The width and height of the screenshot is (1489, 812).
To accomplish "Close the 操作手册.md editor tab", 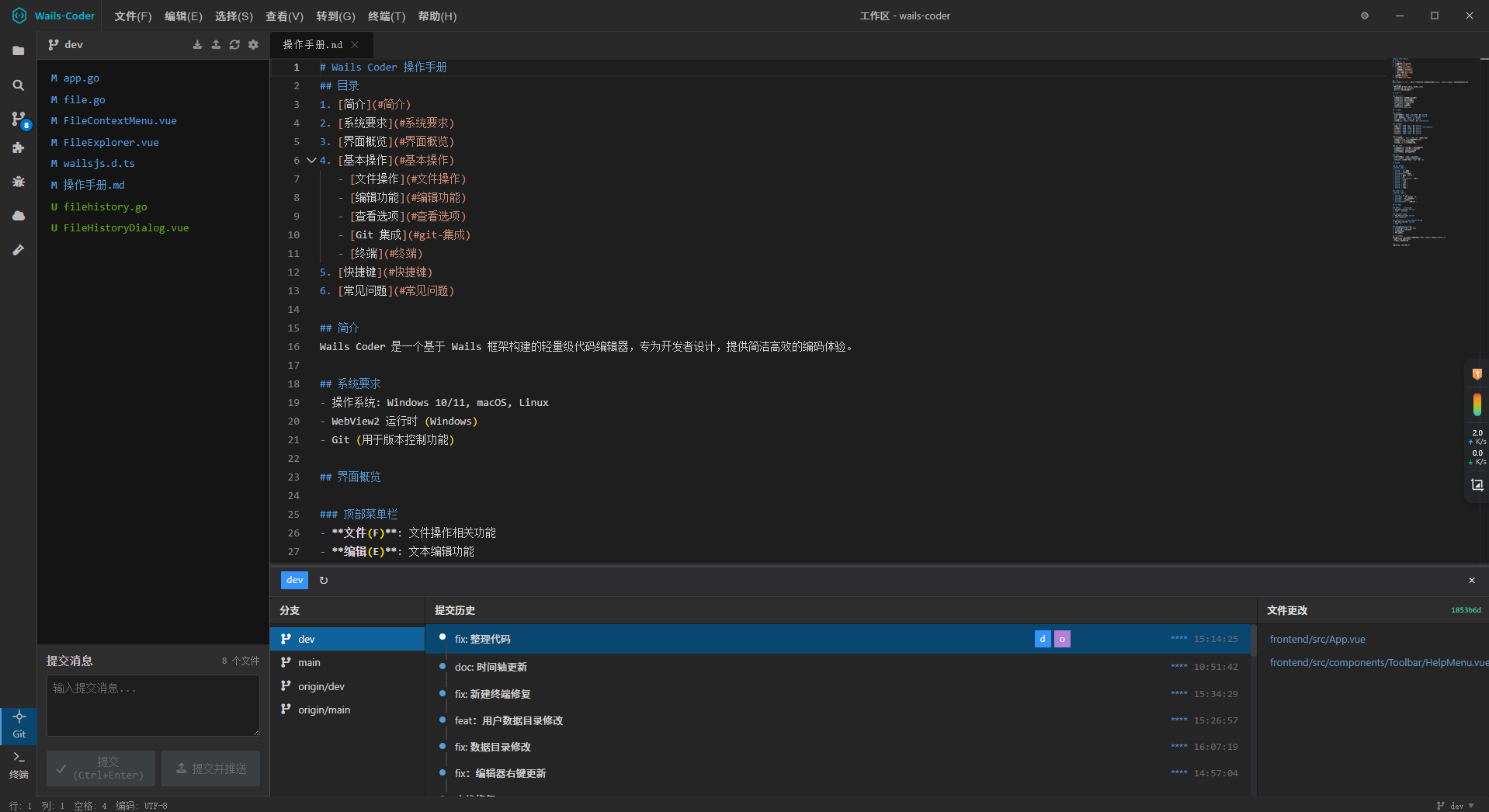I will coord(355,45).
